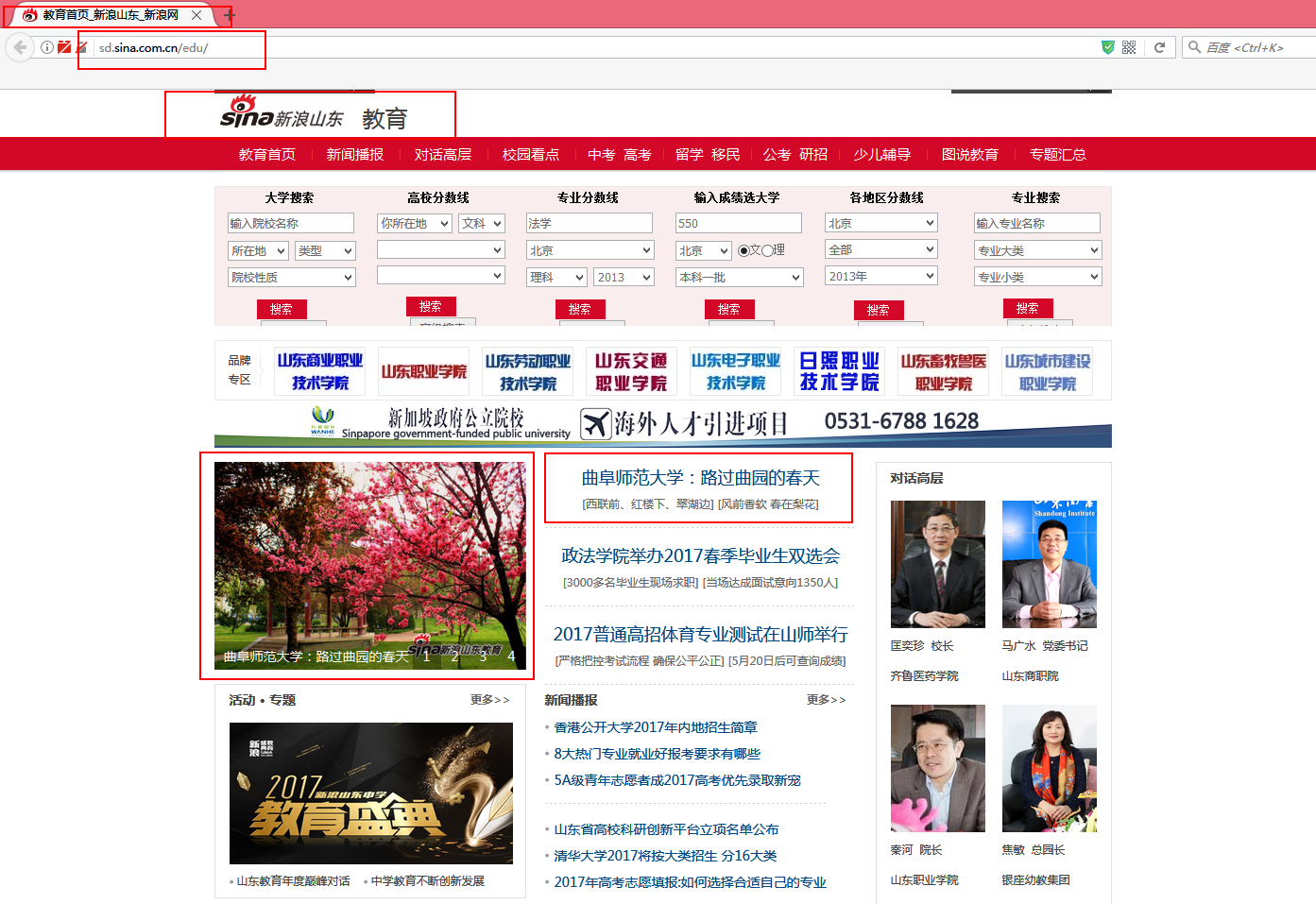Click the Sina Shandong logo

tap(282, 114)
